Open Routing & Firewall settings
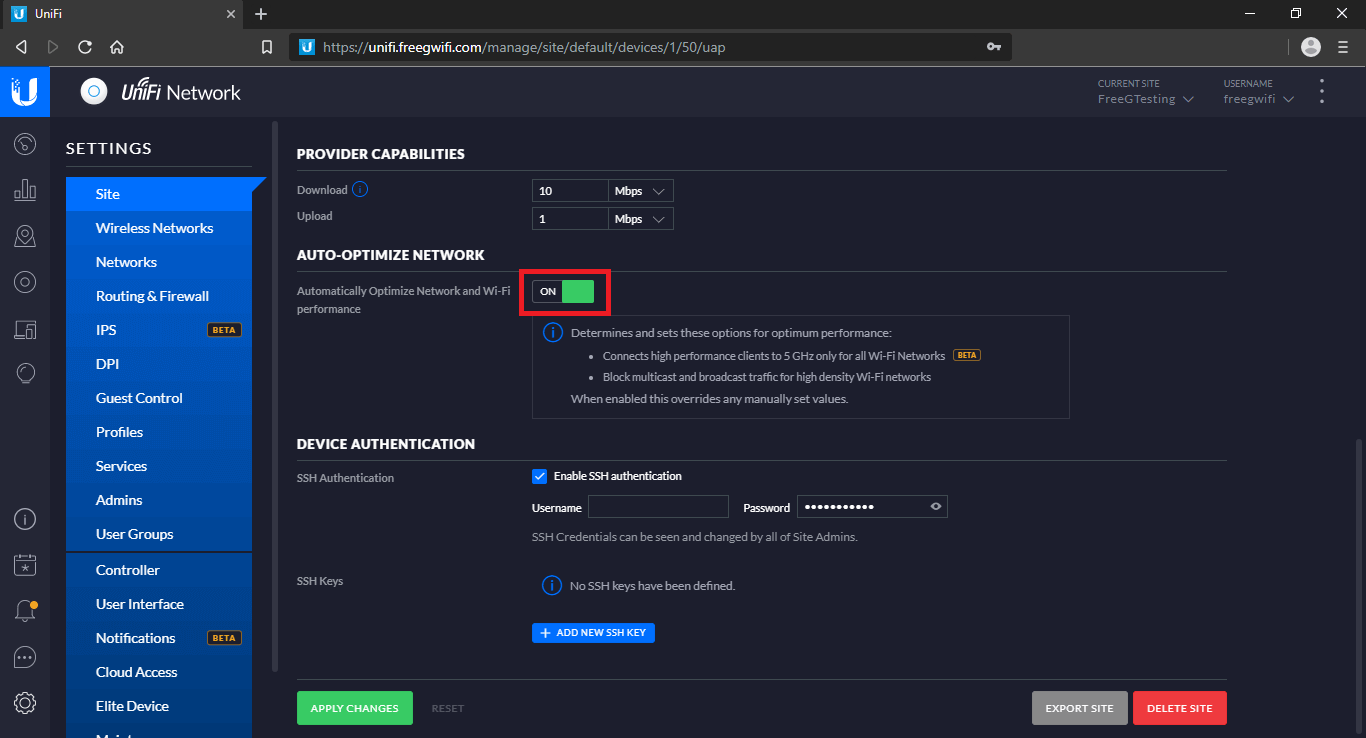Screen dimensions: 1366x738 [x=159, y=296]
